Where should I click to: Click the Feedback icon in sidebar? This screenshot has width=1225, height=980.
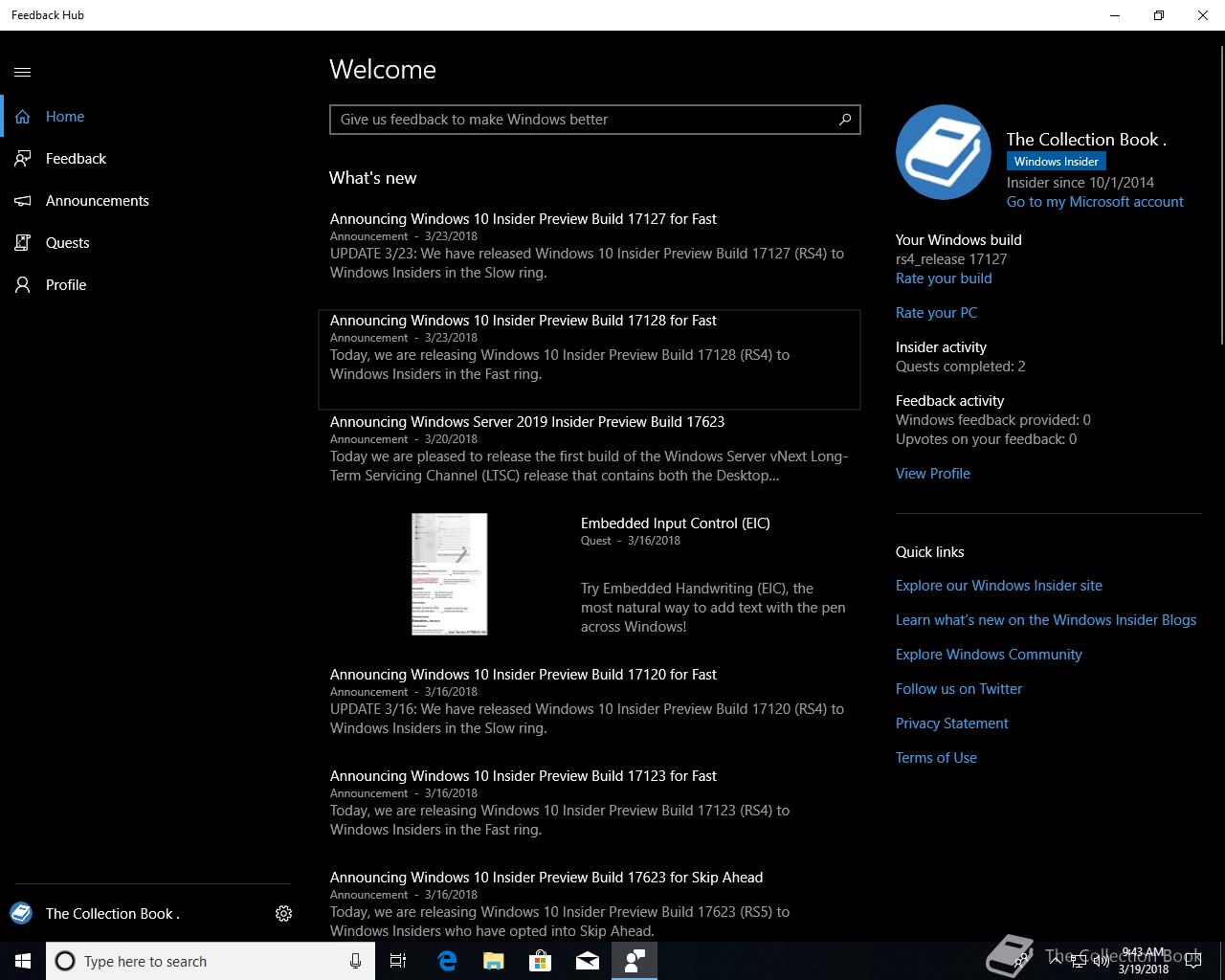[23, 159]
